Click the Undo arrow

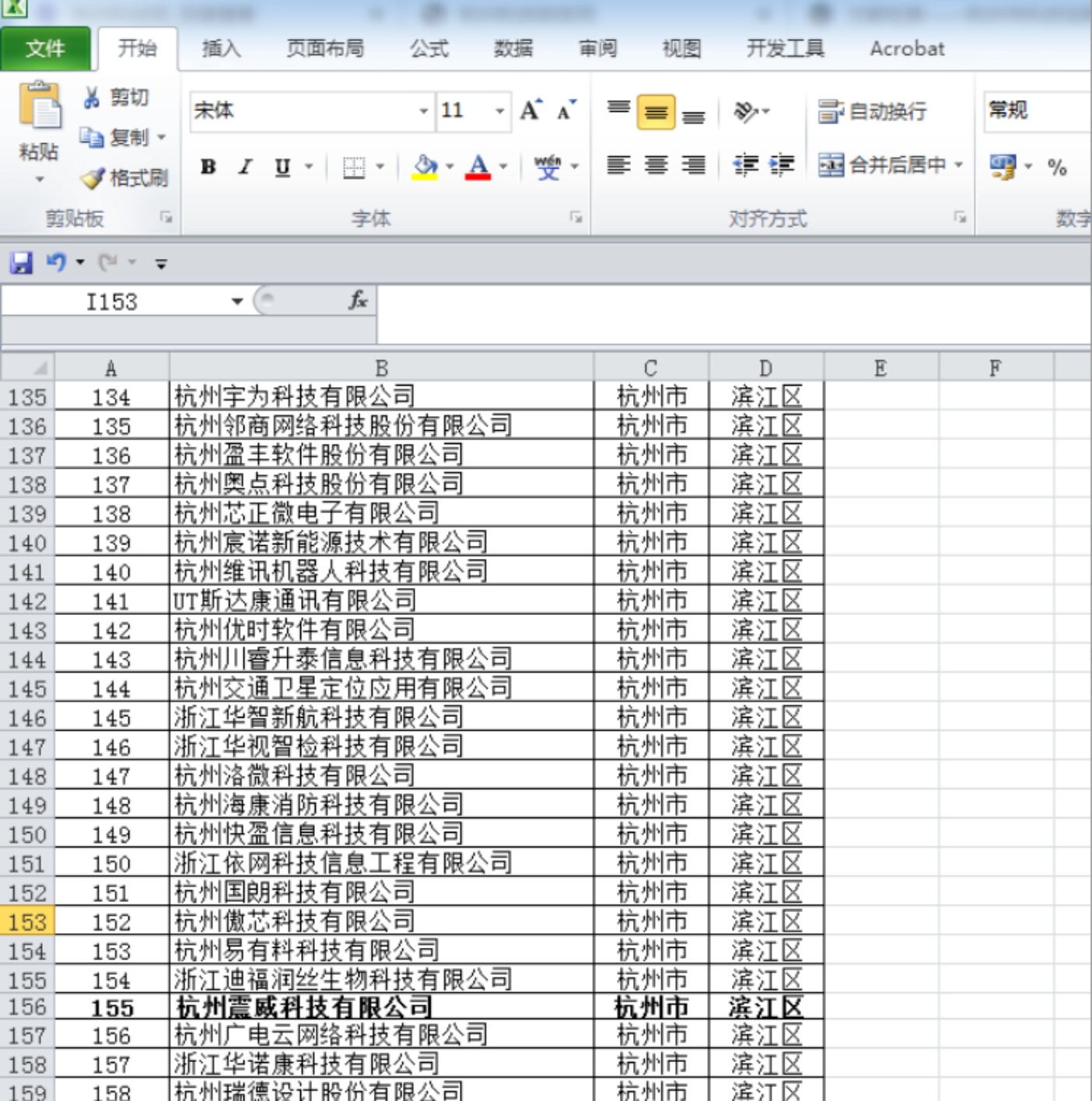(x=55, y=262)
